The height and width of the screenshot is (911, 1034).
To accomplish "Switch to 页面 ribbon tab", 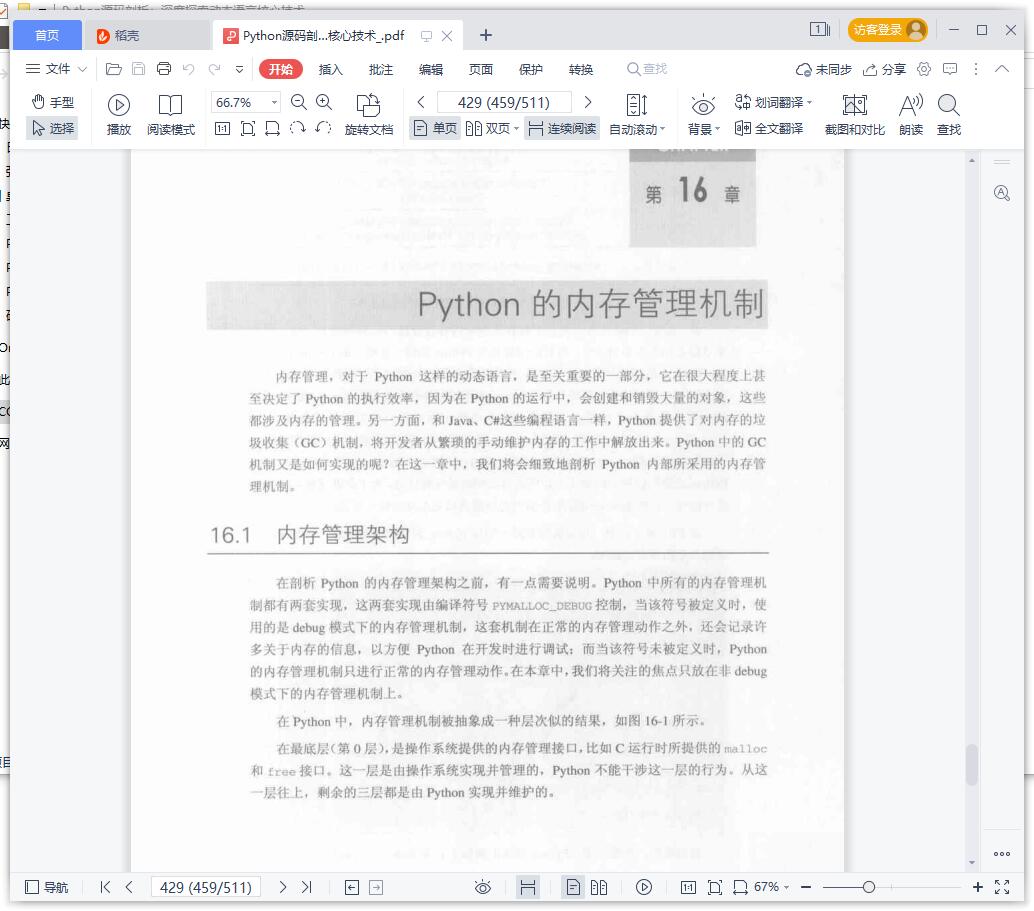I will coord(481,69).
